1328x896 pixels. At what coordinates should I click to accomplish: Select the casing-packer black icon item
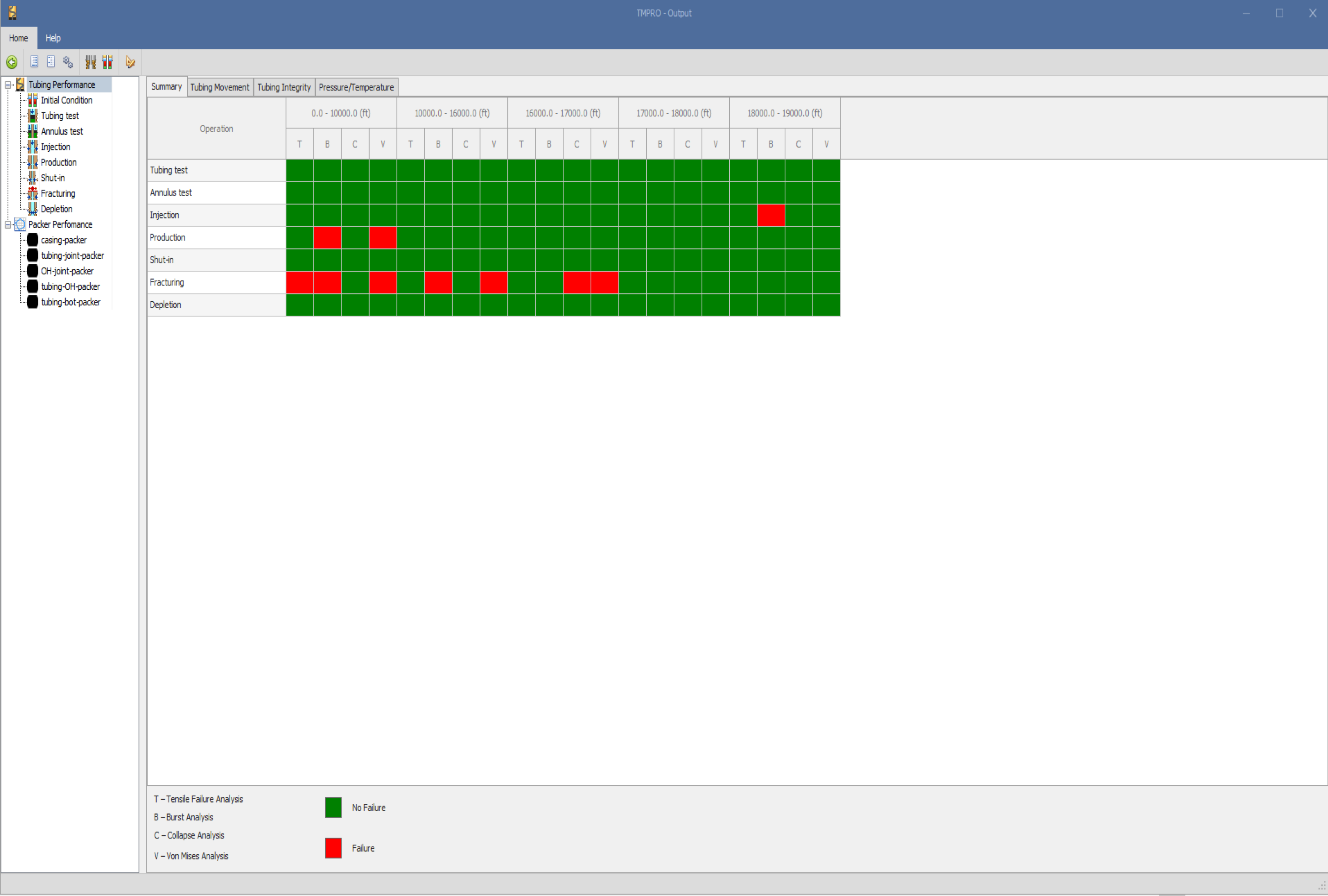[33, 240]
